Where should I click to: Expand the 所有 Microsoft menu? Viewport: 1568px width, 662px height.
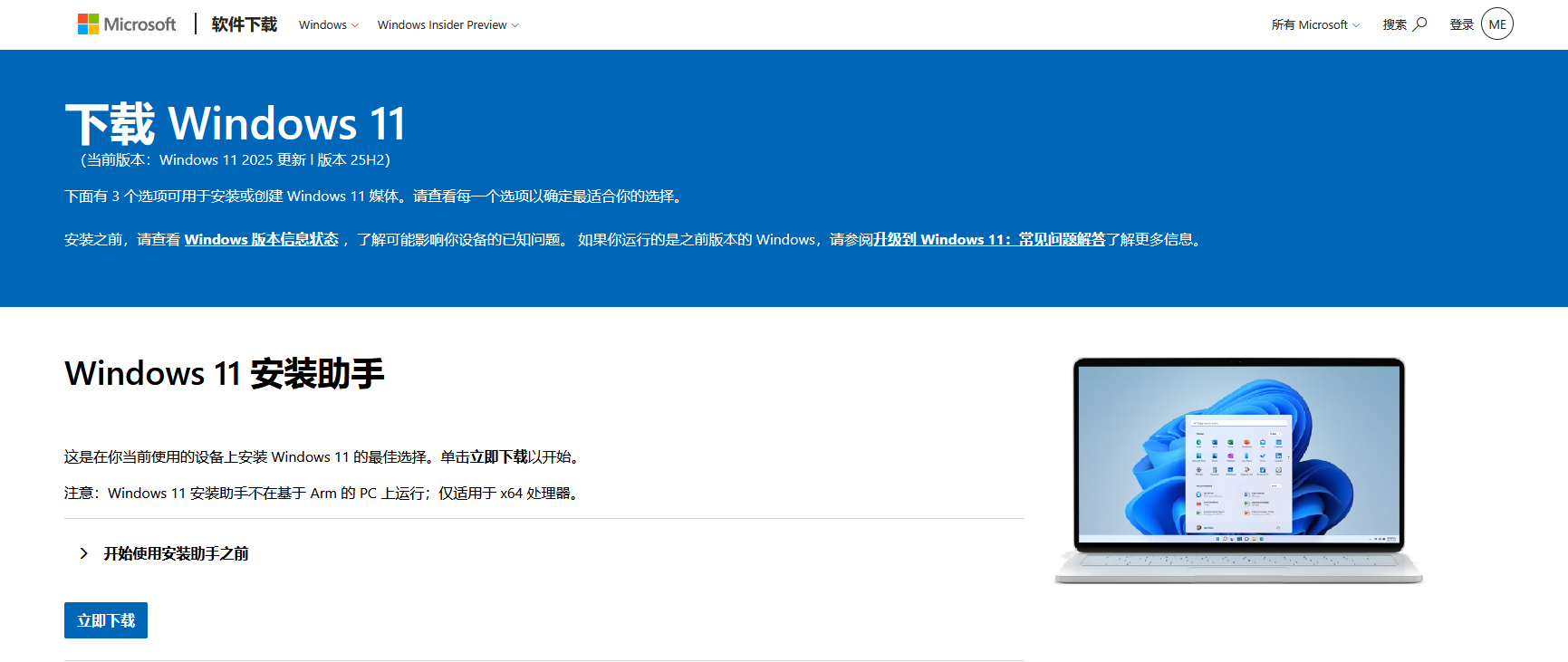point(1315,25)
